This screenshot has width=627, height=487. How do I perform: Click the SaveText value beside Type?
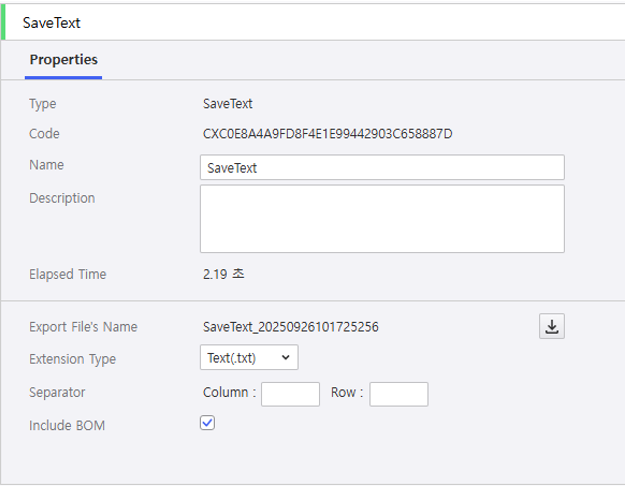227,104
